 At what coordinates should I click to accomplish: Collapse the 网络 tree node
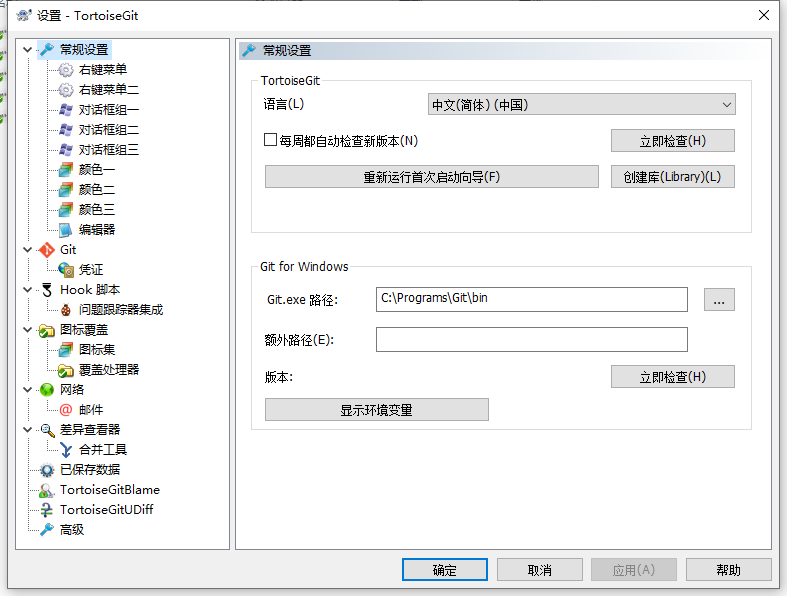point(28,390)
